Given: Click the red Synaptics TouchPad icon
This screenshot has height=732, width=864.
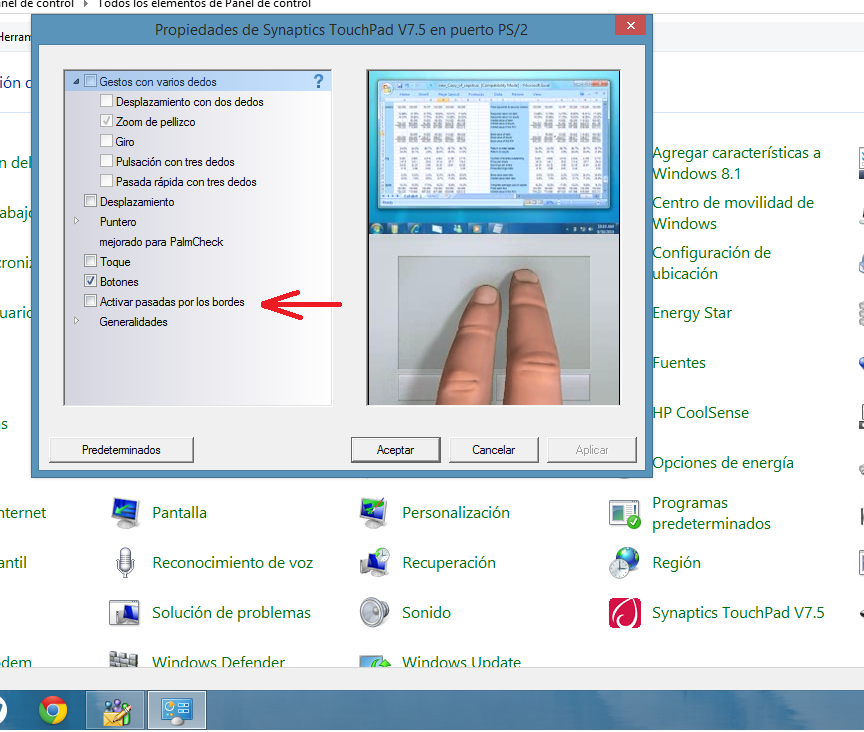Looking at the screenshot, I should click(x=625, y=612).
